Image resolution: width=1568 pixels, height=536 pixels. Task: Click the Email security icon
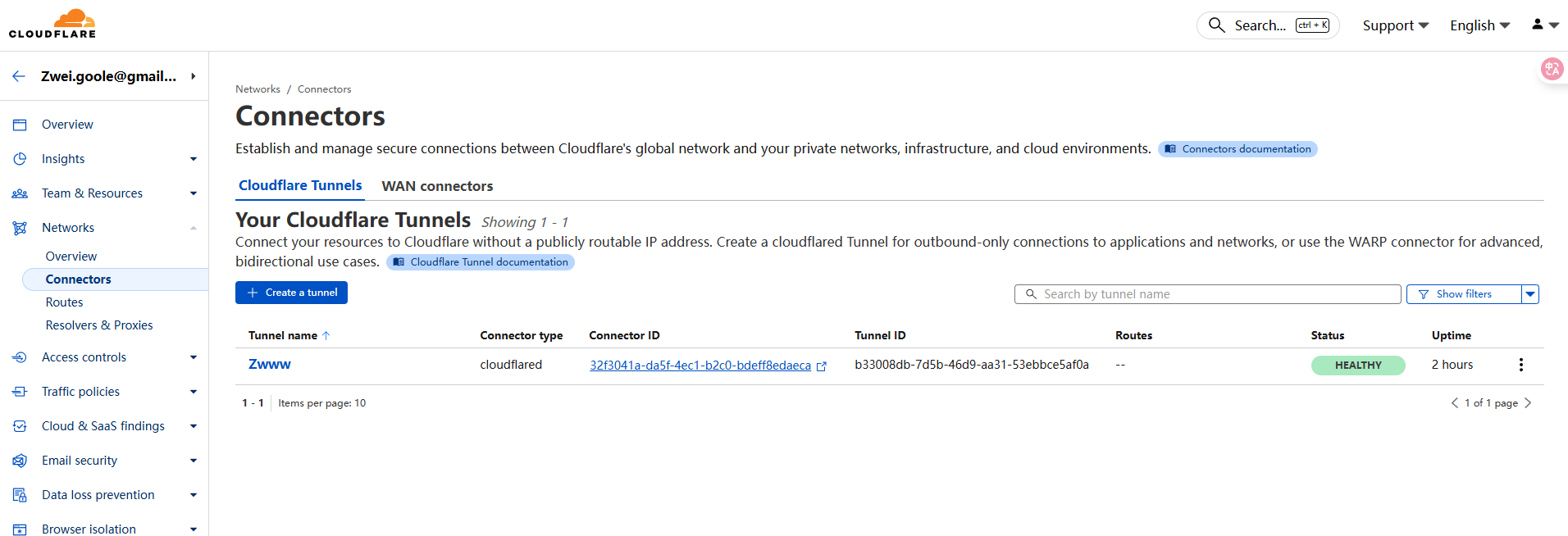point(20,461)
